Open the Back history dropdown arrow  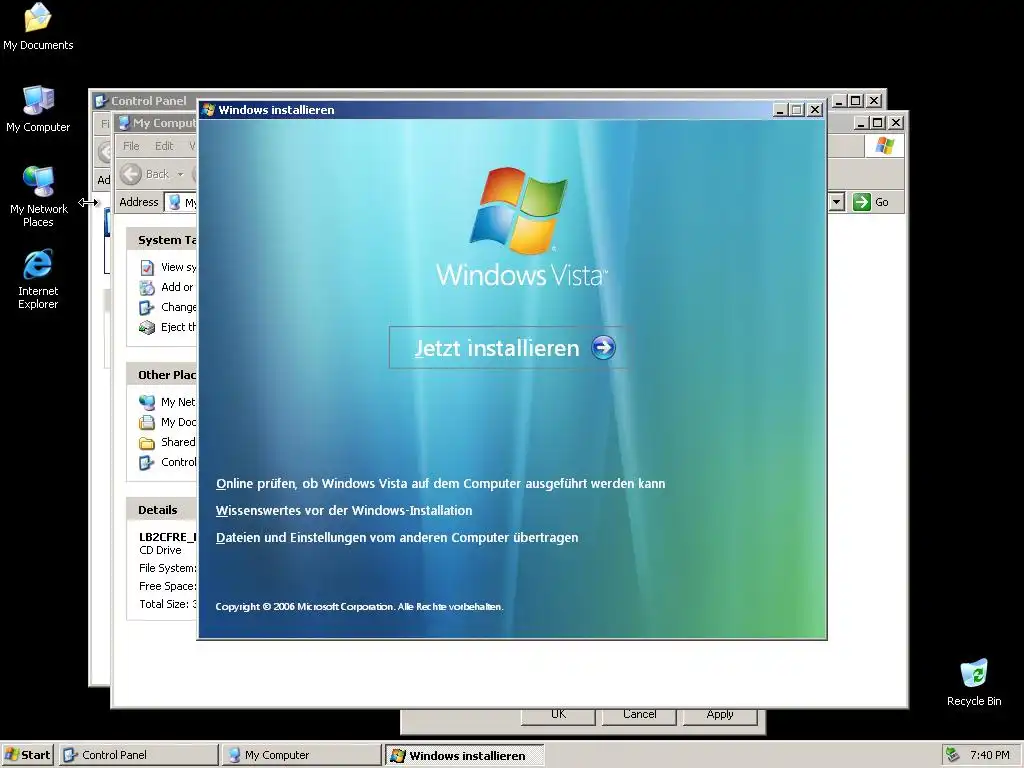point(180,174)
